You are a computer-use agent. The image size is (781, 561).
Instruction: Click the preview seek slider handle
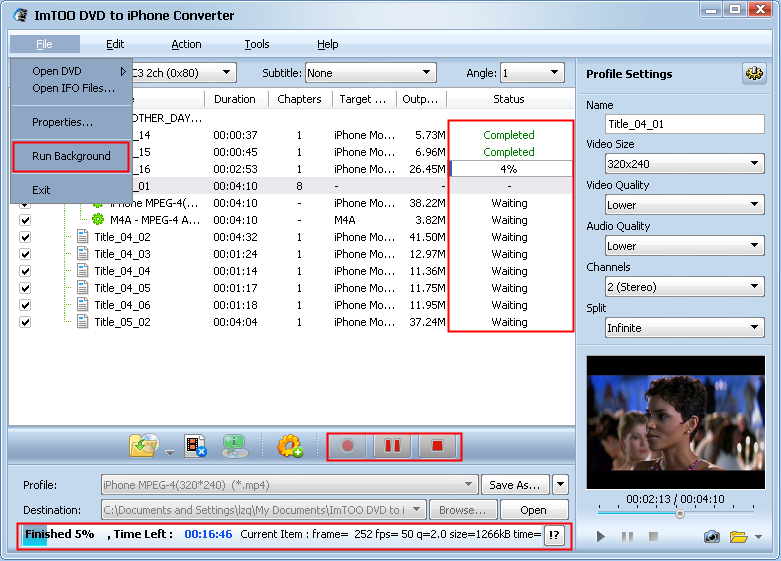coord(679,513)
